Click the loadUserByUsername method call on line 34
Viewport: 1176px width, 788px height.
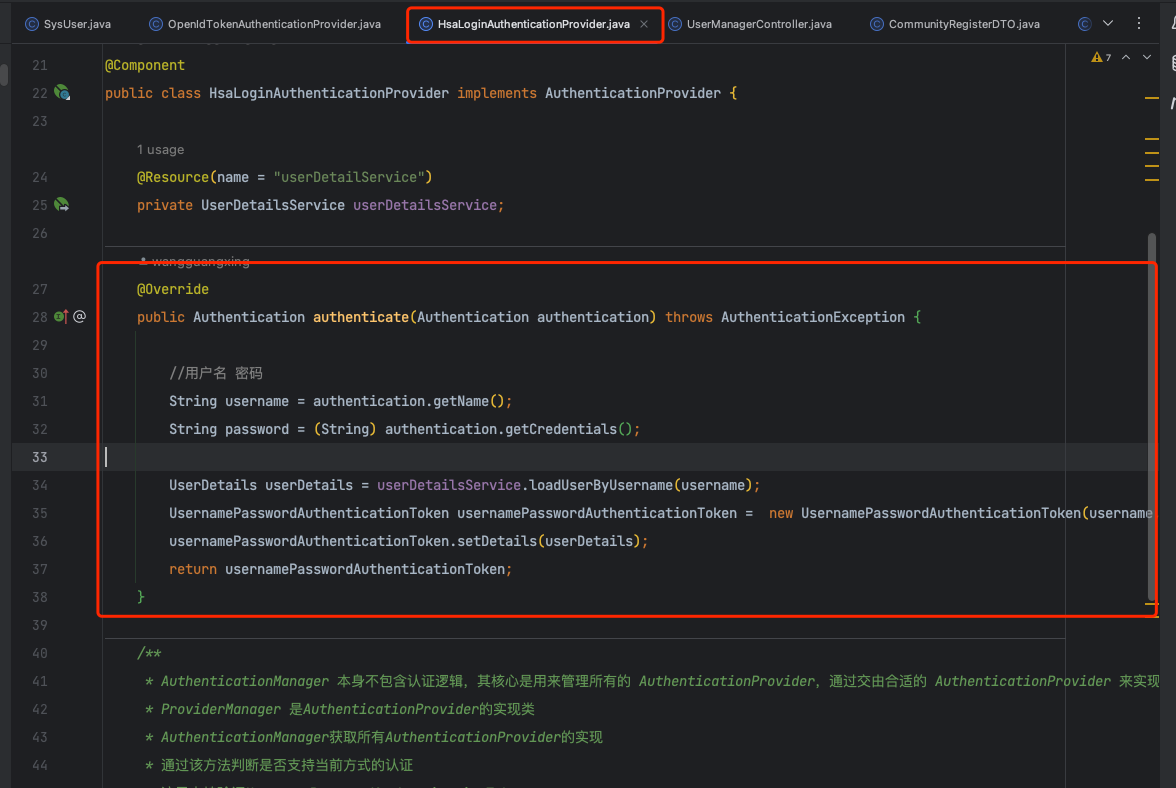(598, 485)
